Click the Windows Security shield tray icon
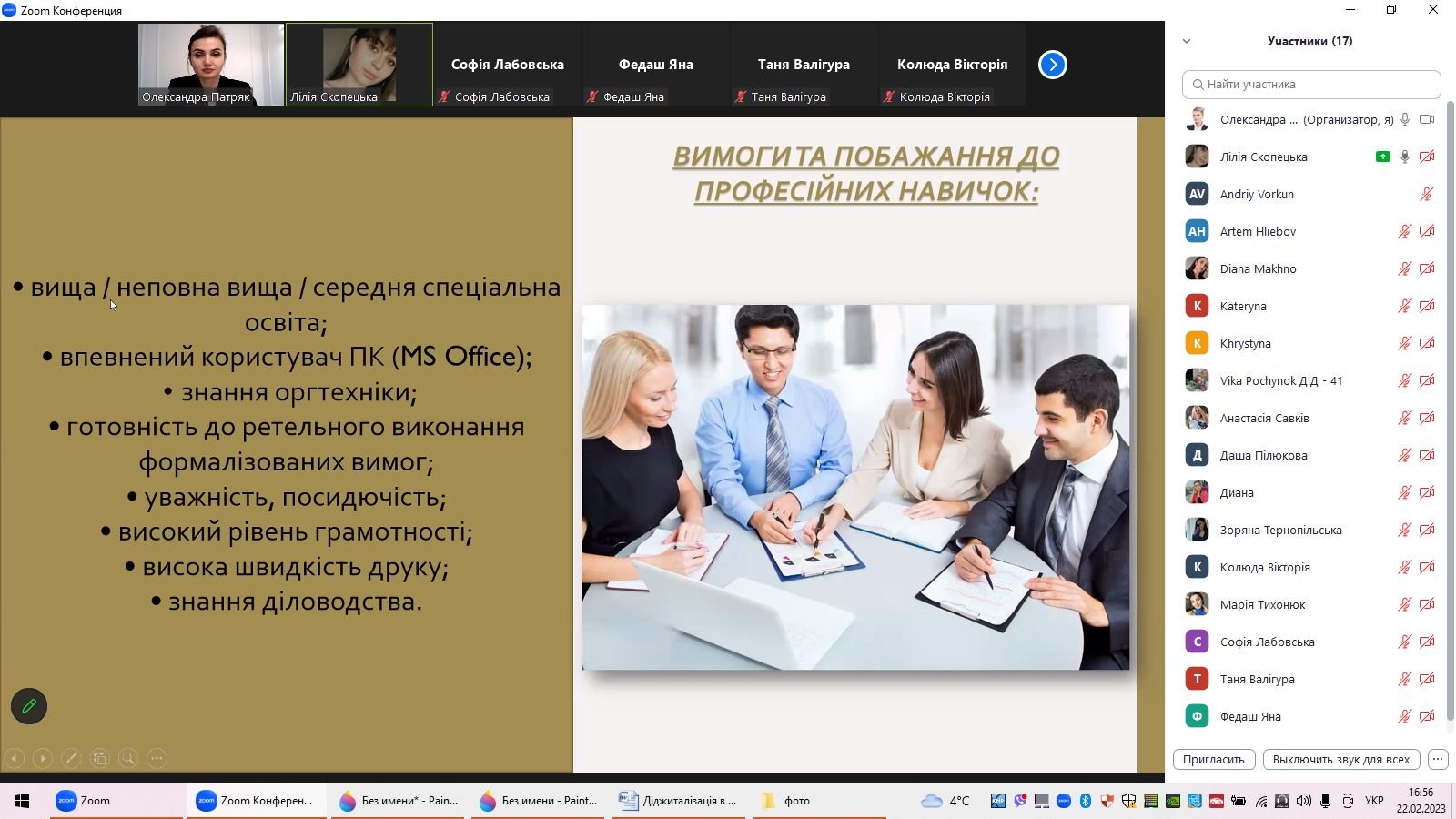Screen dimensions: 1456x819 pyautogui.click(x=1129, y=801)
